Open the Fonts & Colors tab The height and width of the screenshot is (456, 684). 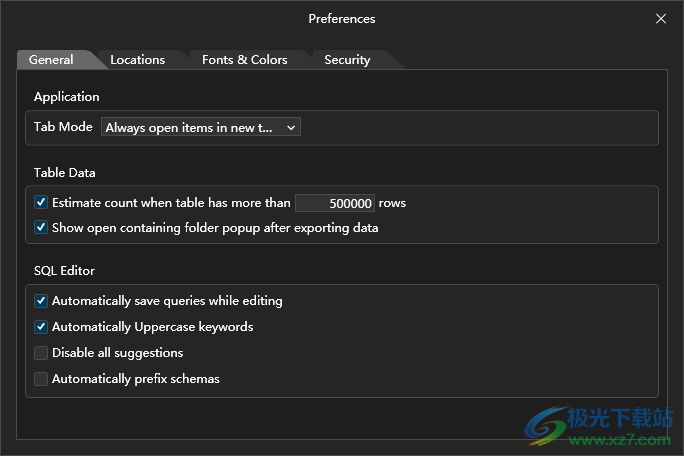click(244, 60)
